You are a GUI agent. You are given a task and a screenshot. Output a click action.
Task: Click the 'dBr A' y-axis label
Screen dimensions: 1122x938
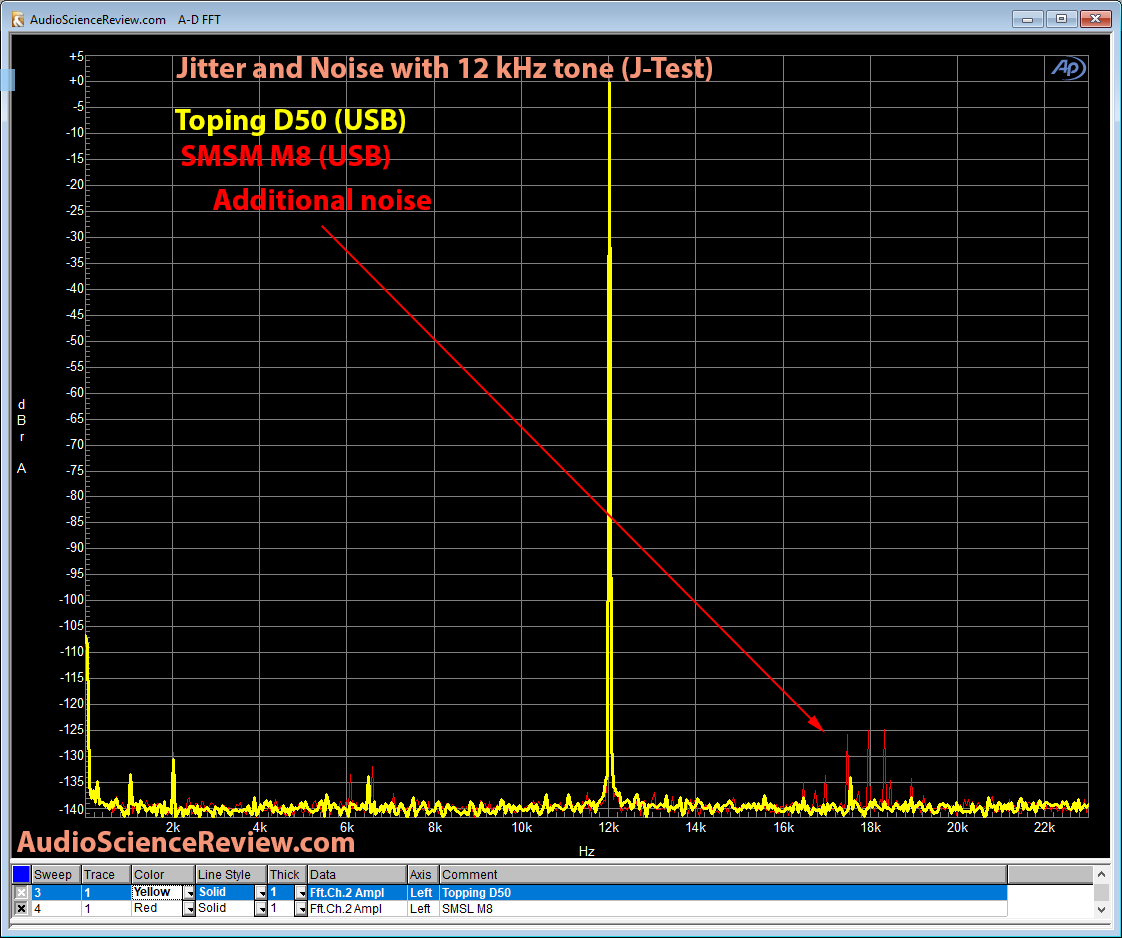pos(21,436)
